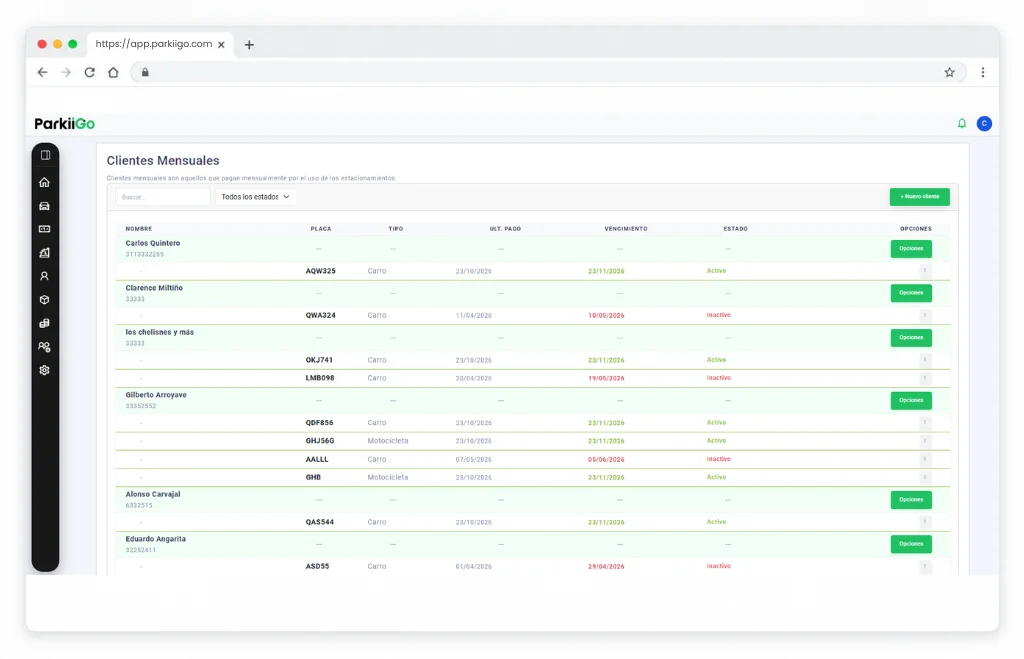Open the browser three-dot menu
This screenshot has width=1024, height=659.
983,72
